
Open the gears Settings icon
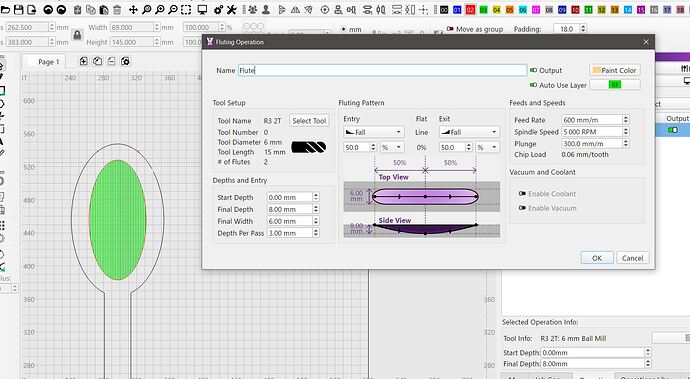218,9
